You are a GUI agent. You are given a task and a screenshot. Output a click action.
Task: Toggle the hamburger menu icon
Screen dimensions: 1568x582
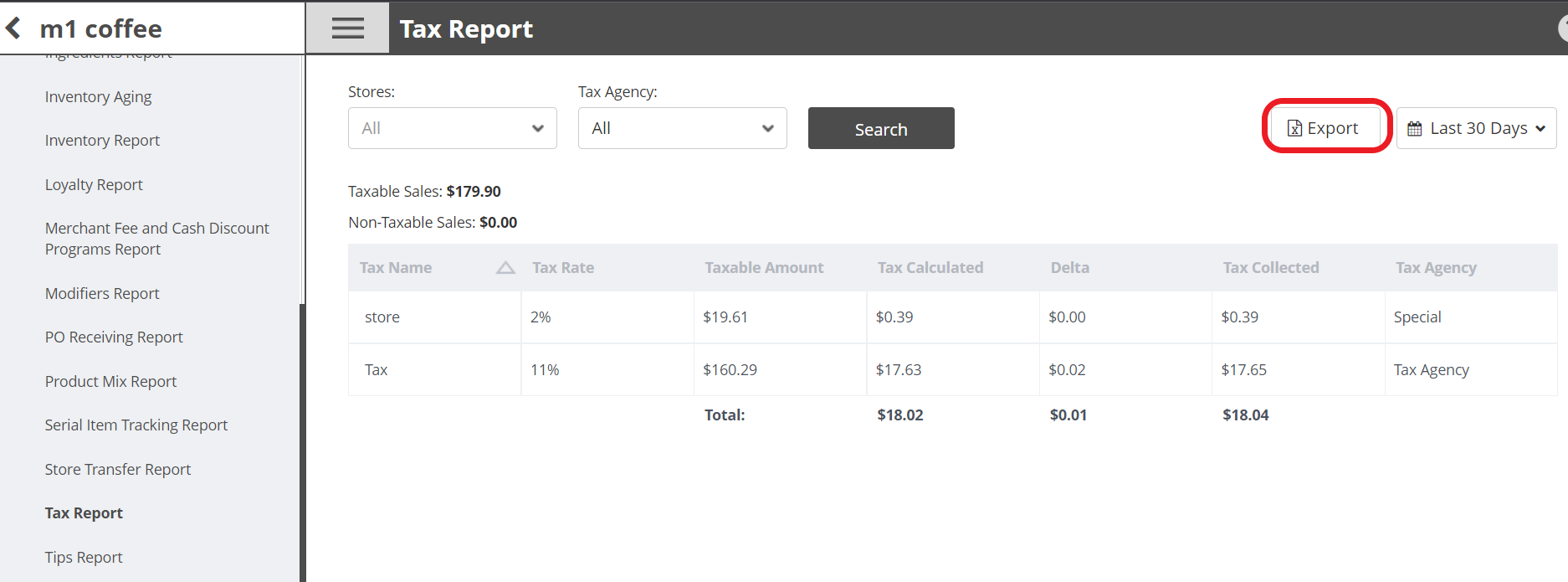pos(347,28)
